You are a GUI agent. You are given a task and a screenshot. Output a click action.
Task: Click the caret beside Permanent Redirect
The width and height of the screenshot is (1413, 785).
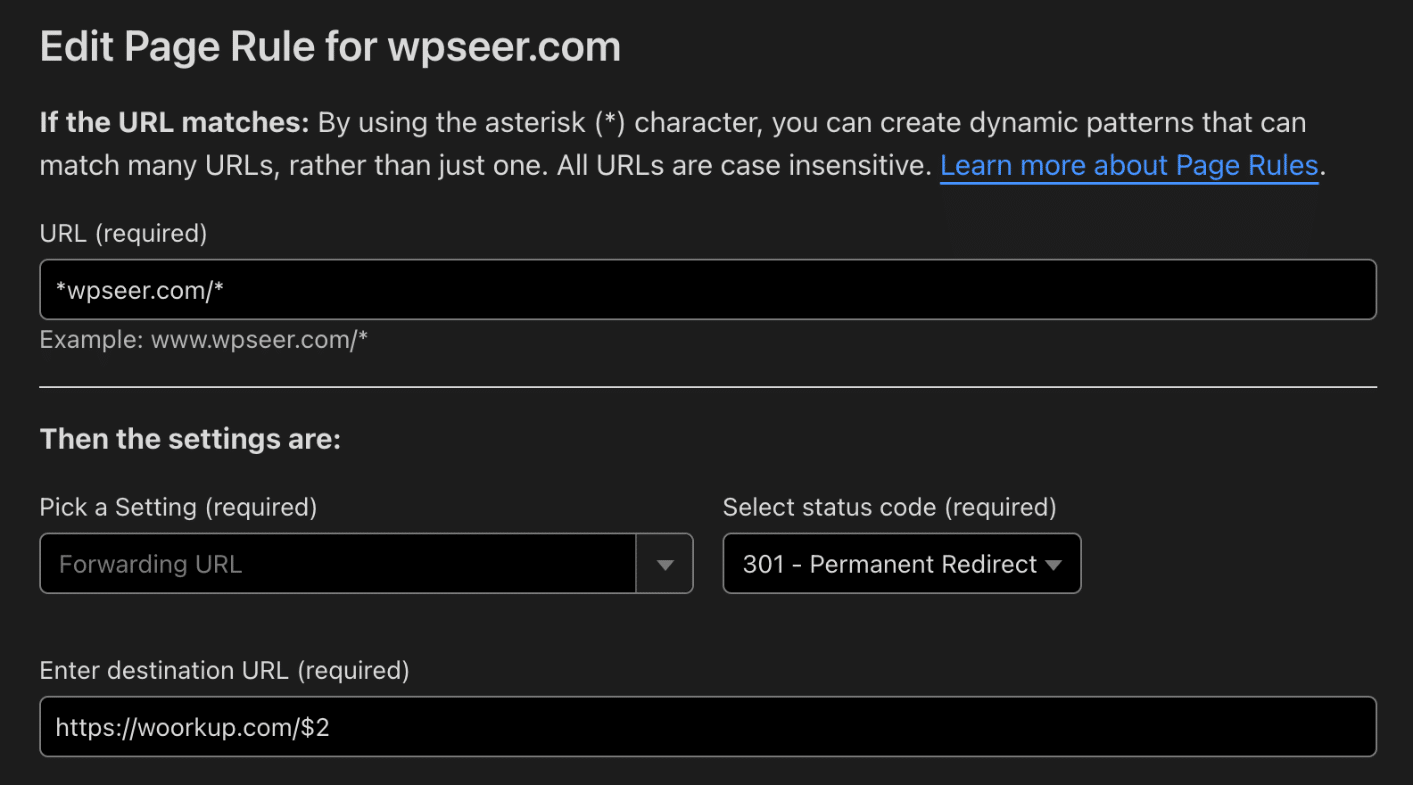click(x=1053, y=565)
